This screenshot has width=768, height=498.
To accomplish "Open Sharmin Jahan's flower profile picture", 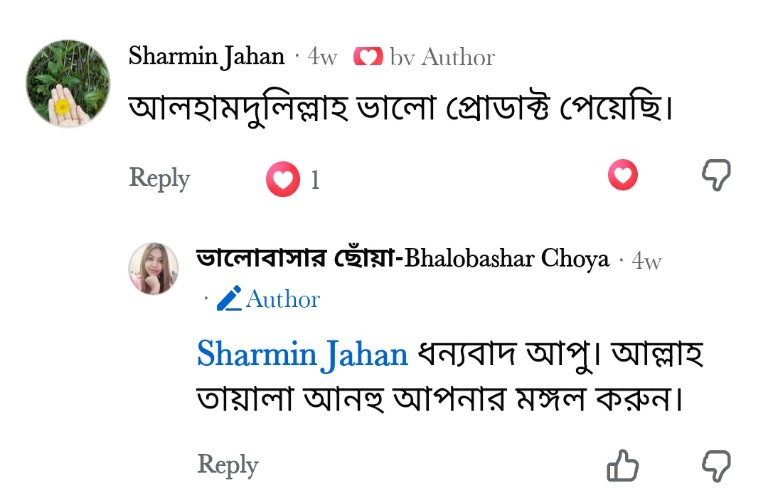I will coord(68,83).
